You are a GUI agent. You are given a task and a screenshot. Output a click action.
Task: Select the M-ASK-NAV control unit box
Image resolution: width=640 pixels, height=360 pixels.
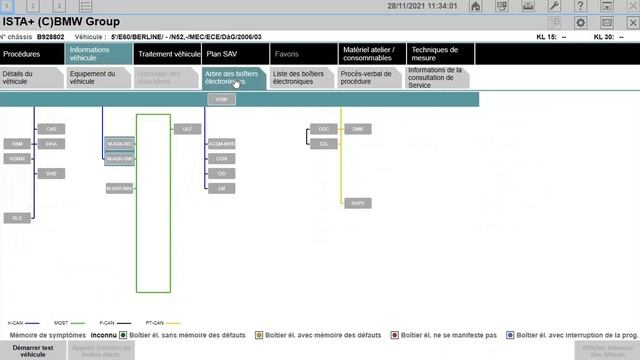pyautogui.click(x=119, y=188)
